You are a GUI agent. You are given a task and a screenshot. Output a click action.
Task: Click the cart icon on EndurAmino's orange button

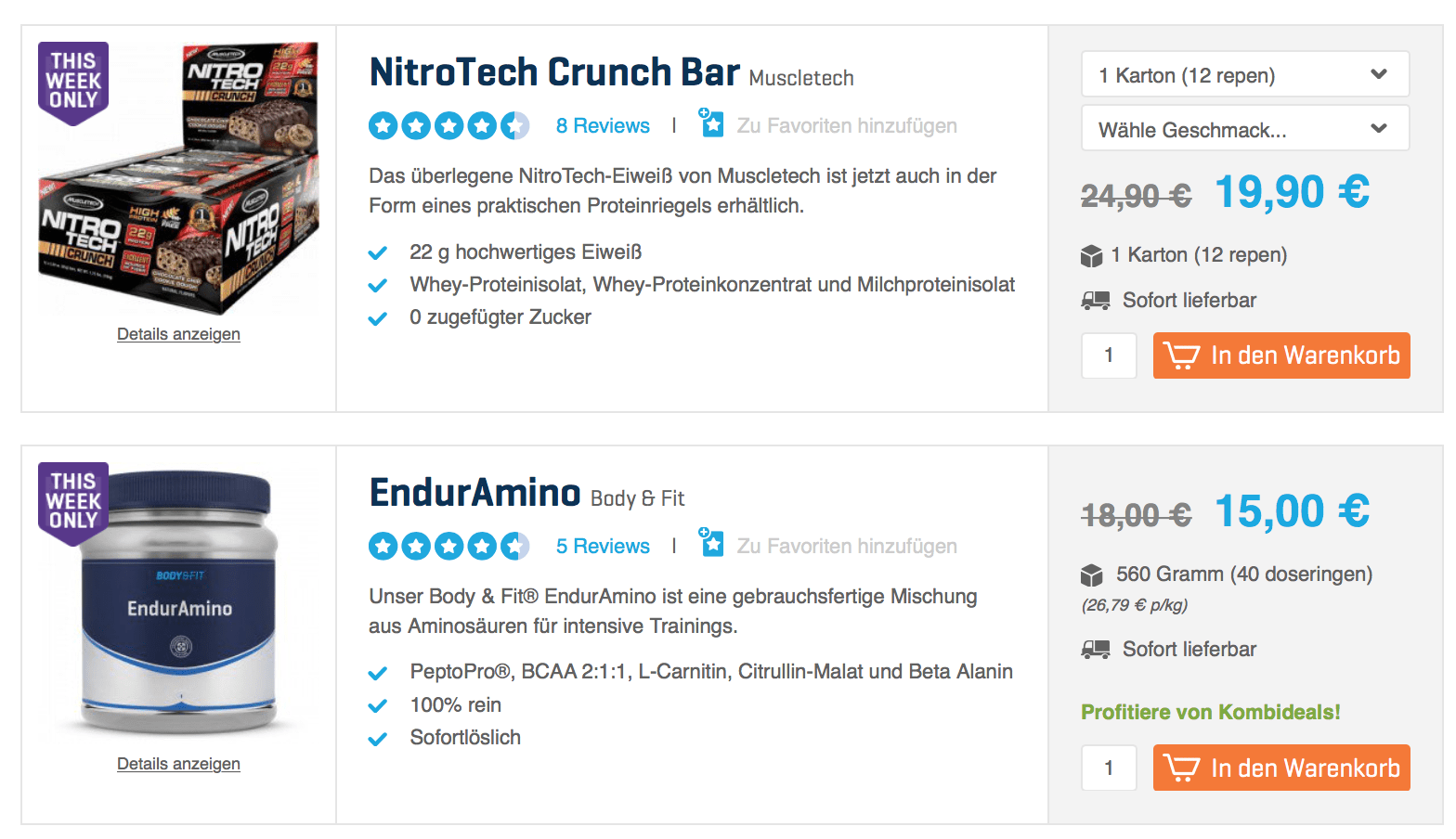point(1181,768)
